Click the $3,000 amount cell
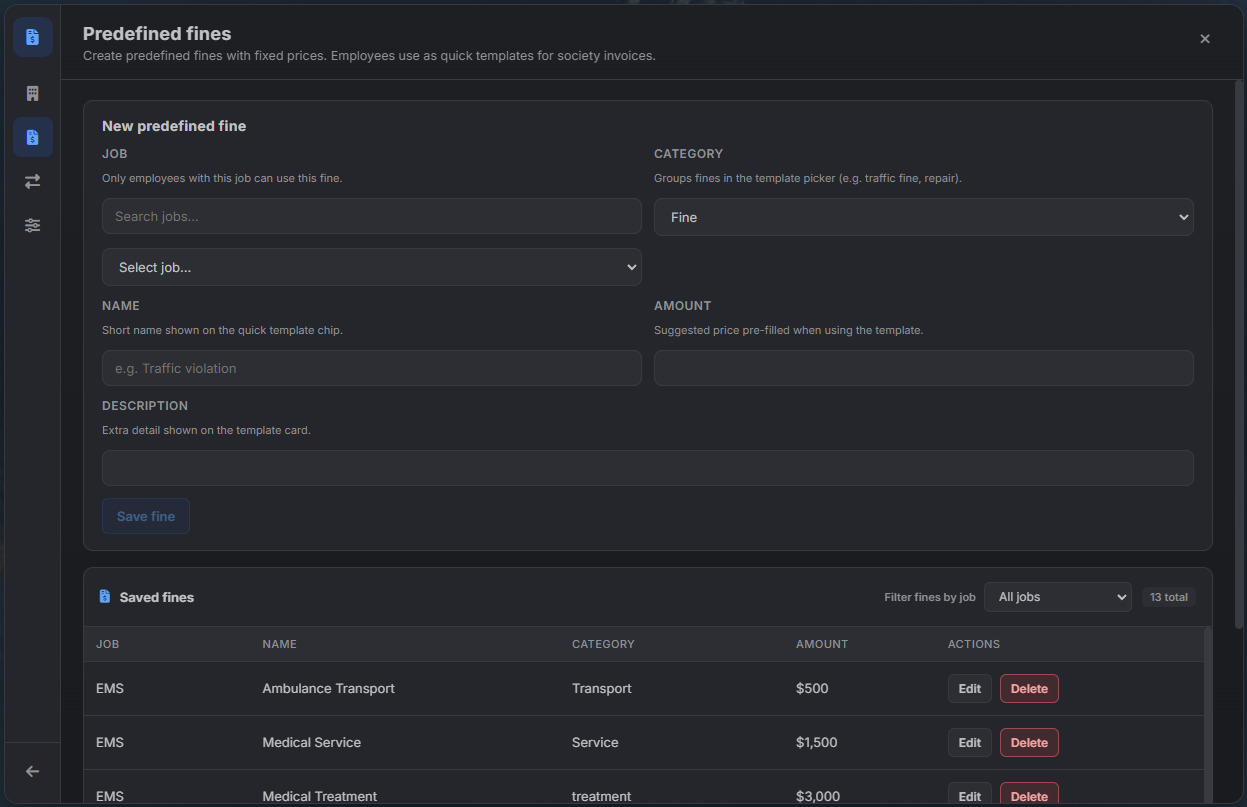 [x=817, y=796]
